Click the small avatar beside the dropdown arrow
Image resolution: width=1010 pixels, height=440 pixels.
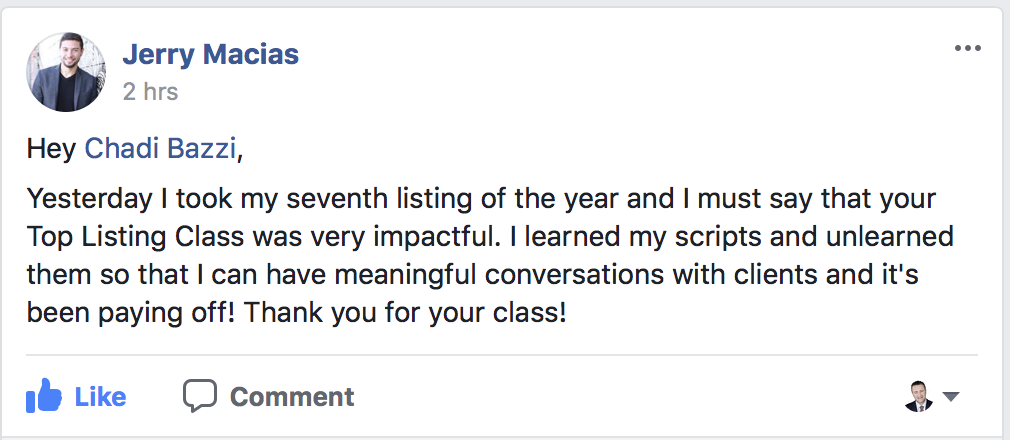pyautogui.click(x=918, y=397)
